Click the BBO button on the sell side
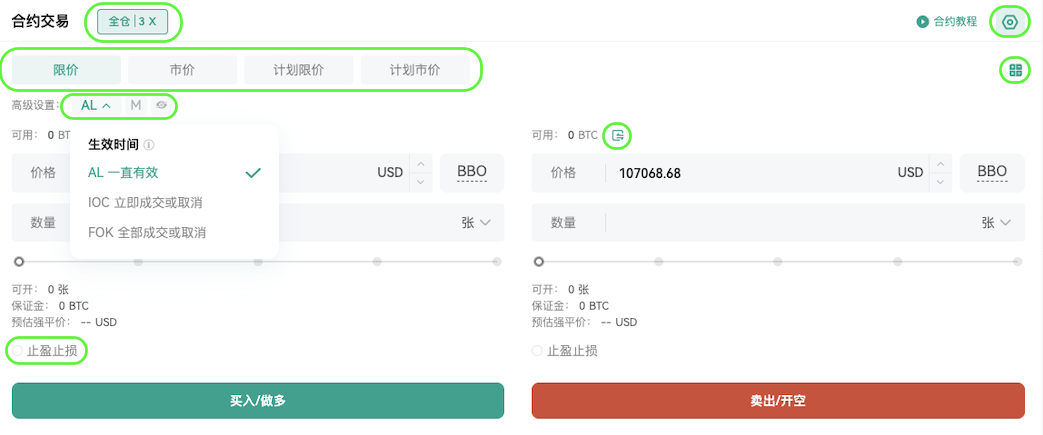The width and height of the screenshot is (1043, 435). click(x=992, y=173)
